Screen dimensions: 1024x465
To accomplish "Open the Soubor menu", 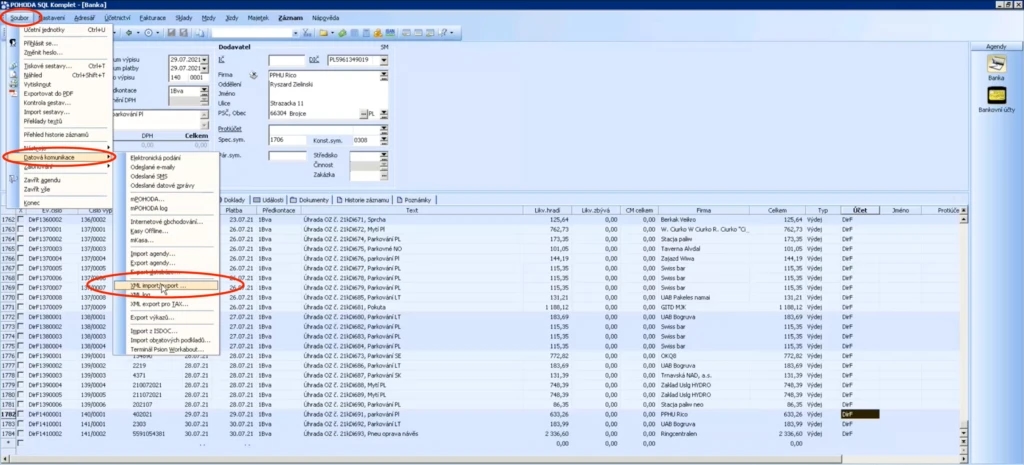I will pos(19,18).
